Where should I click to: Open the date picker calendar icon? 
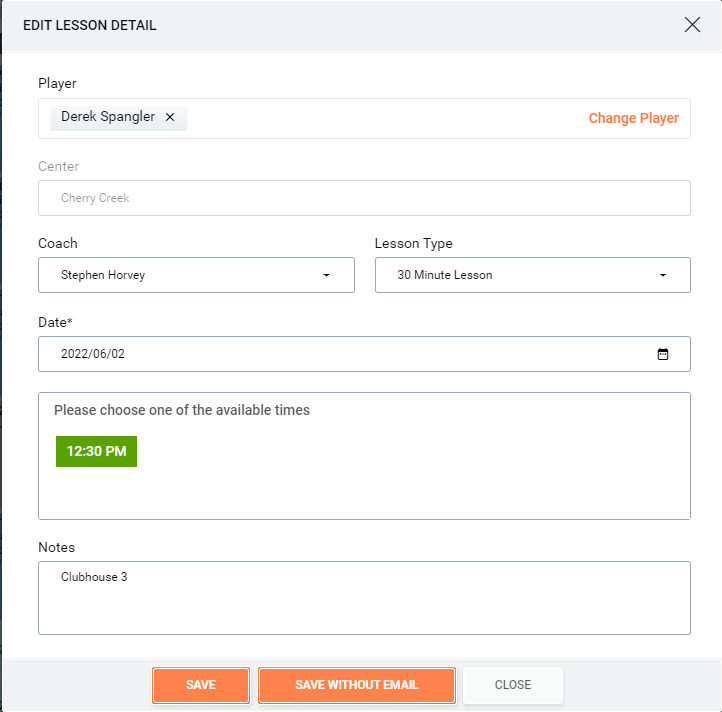[662, 354]
